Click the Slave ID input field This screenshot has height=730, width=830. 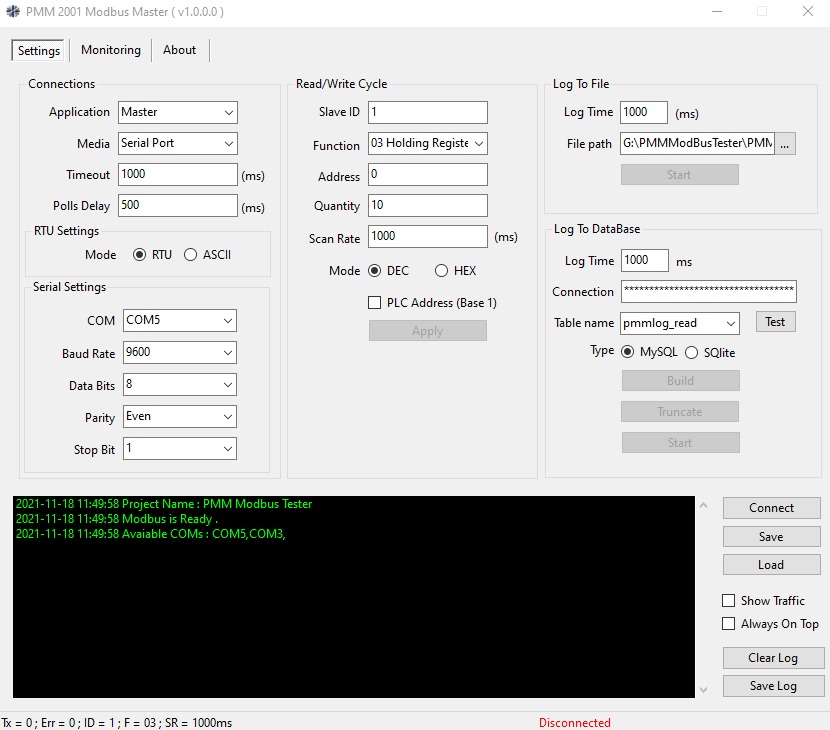tap(428, 112)
